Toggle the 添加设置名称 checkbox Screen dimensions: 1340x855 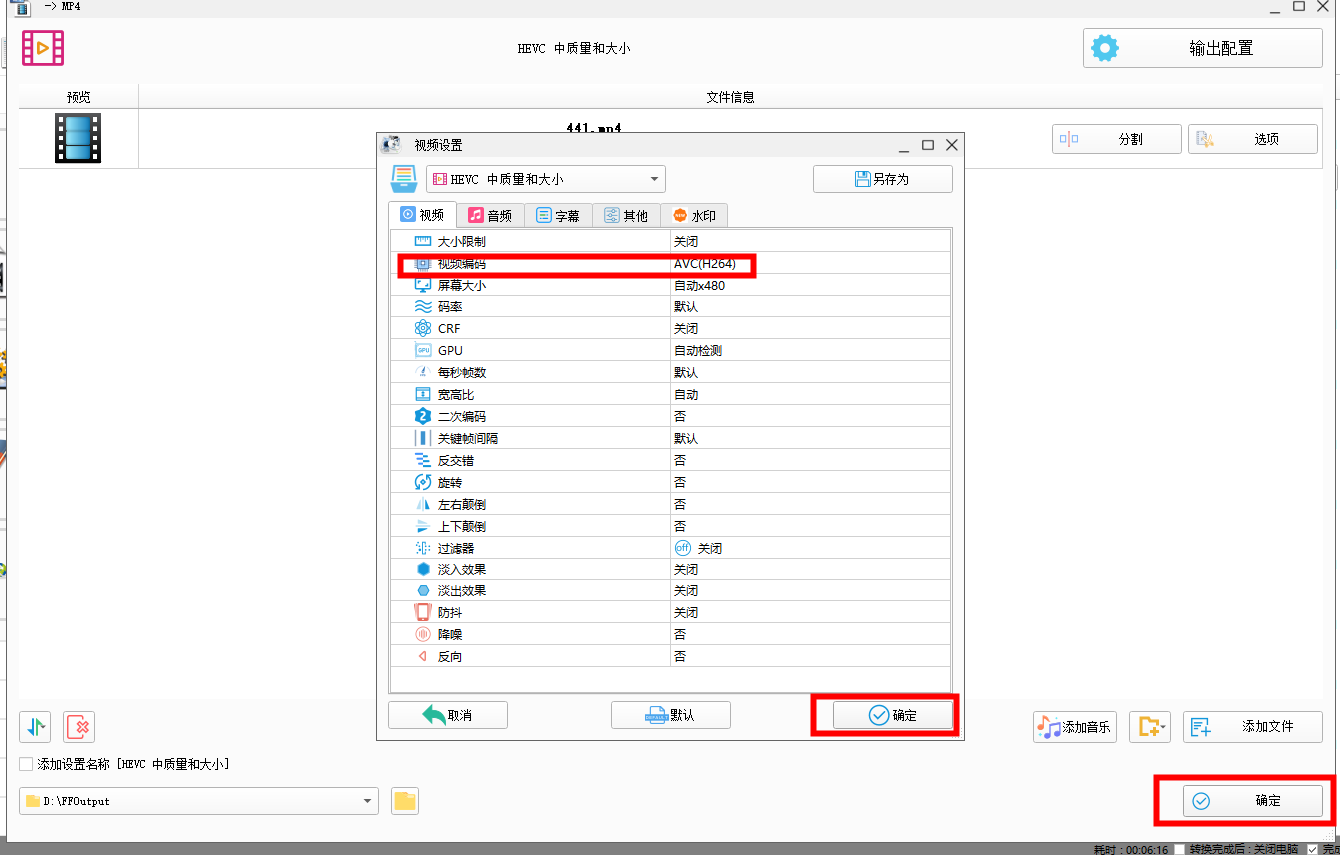point(27,764)
